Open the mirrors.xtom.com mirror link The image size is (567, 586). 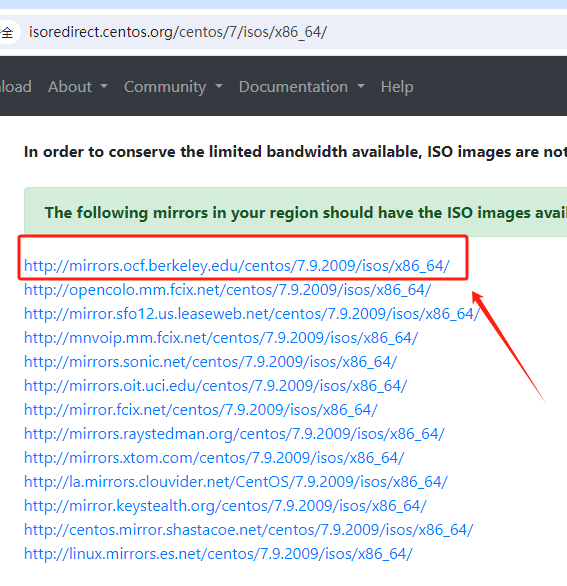click(214, 458)
